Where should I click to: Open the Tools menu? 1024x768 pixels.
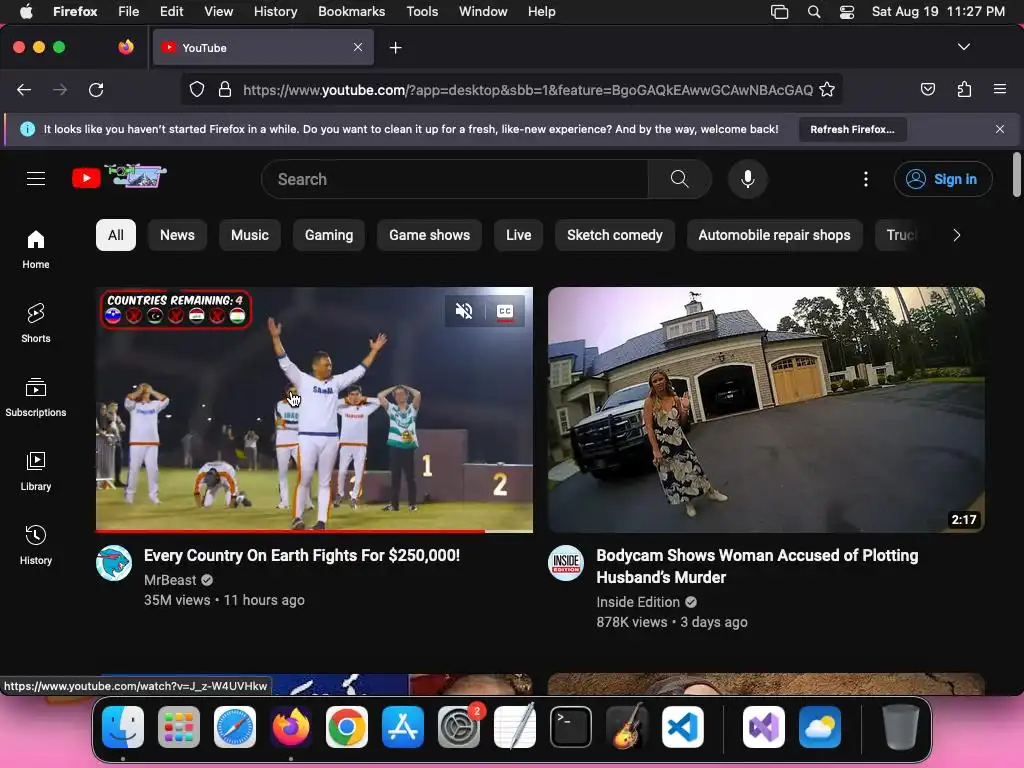[422, 12]
